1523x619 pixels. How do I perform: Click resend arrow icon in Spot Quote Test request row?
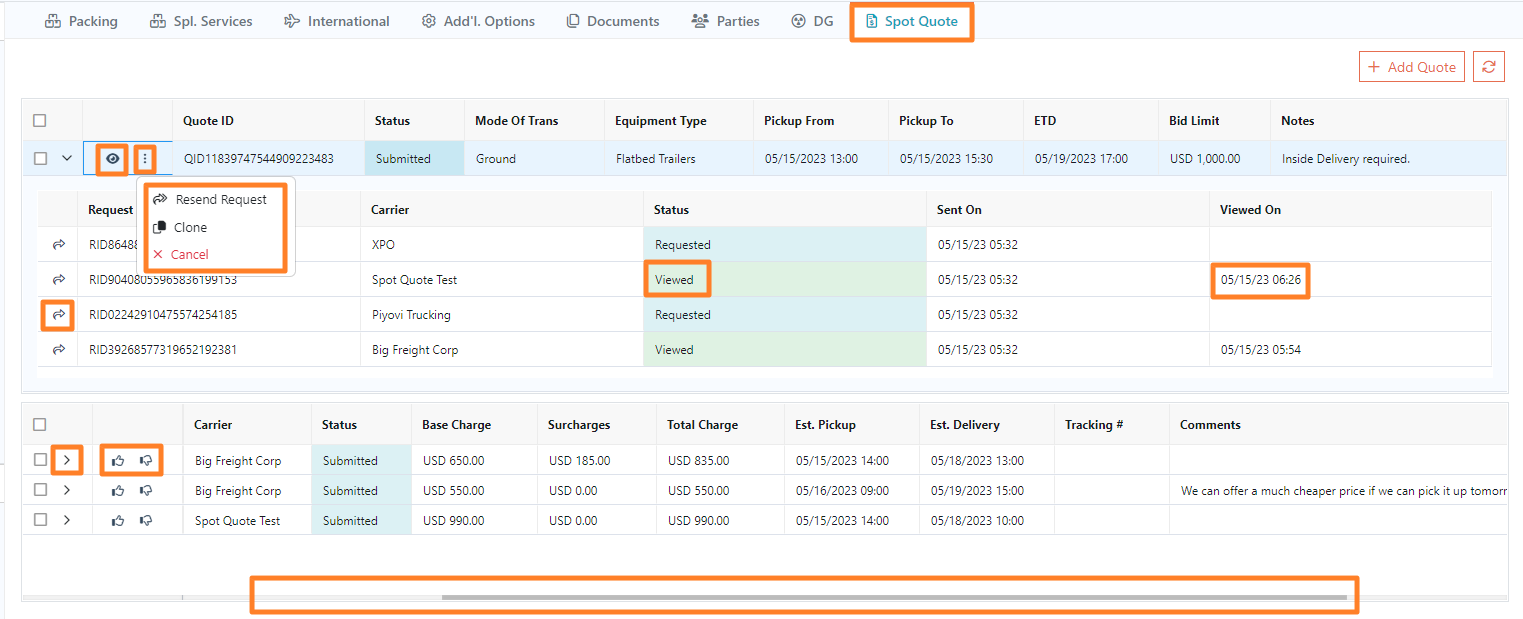59,280
